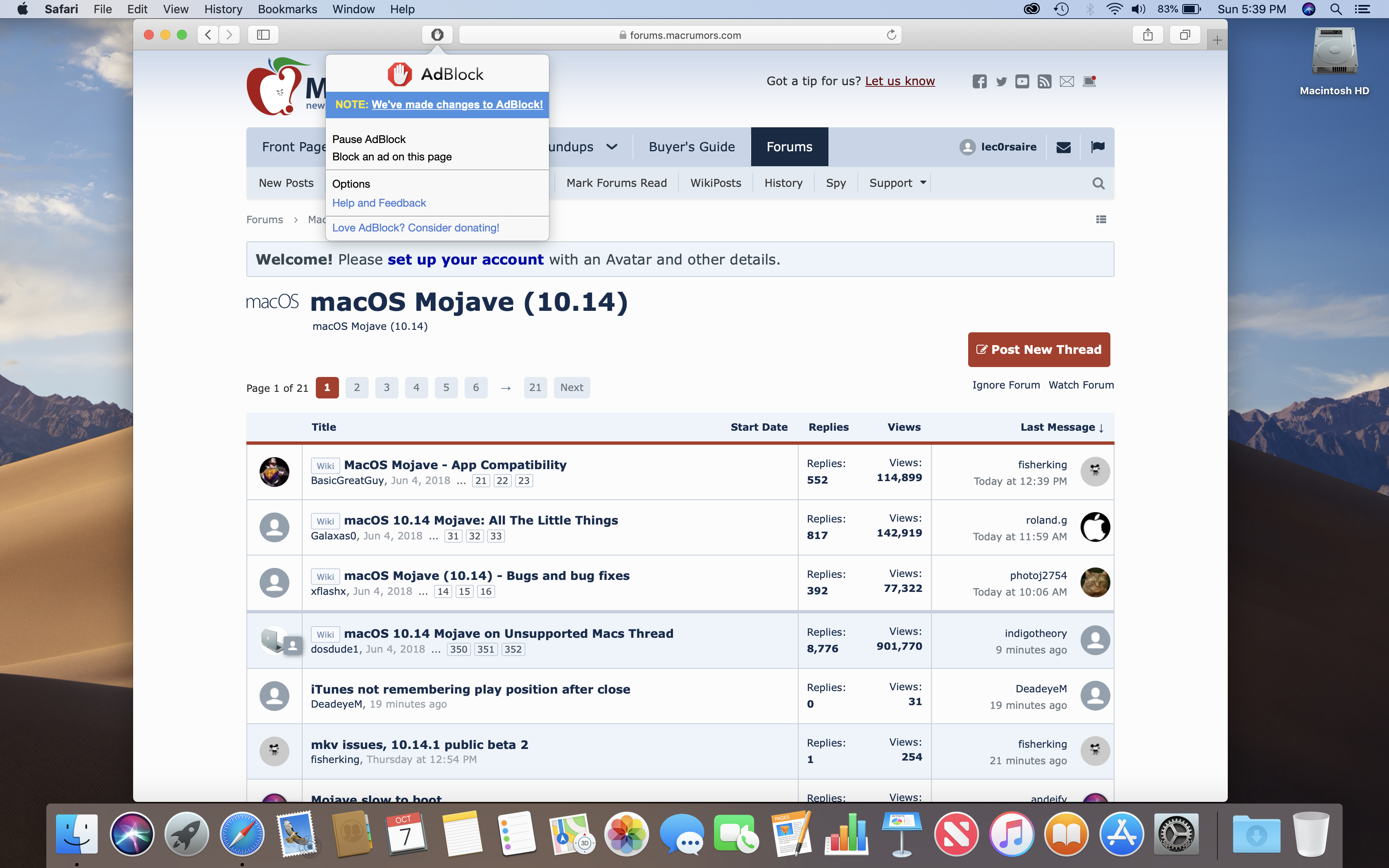
Task: Click the Safari share button
Action: coord(1147,34)
